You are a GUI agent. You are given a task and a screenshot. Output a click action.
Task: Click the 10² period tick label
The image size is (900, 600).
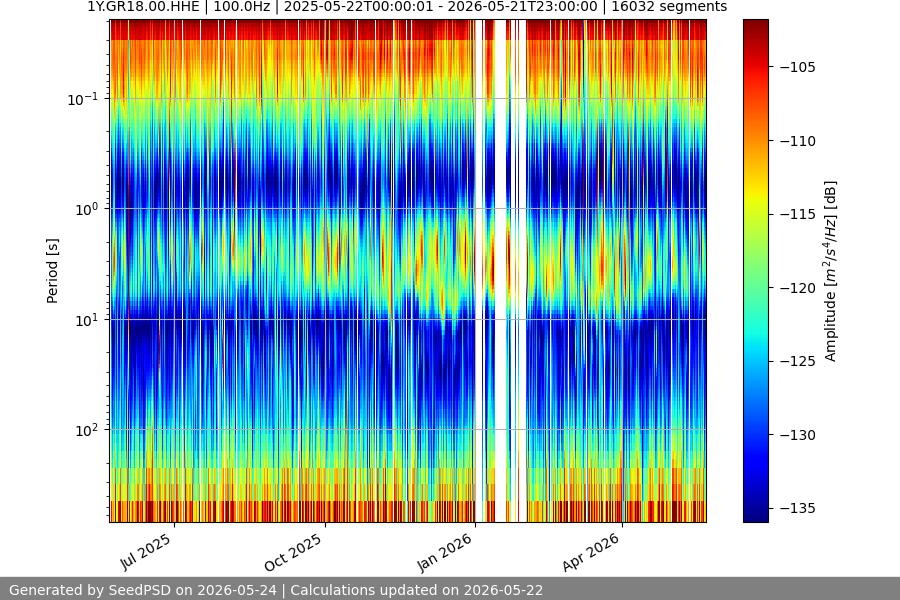pos(86,430)
